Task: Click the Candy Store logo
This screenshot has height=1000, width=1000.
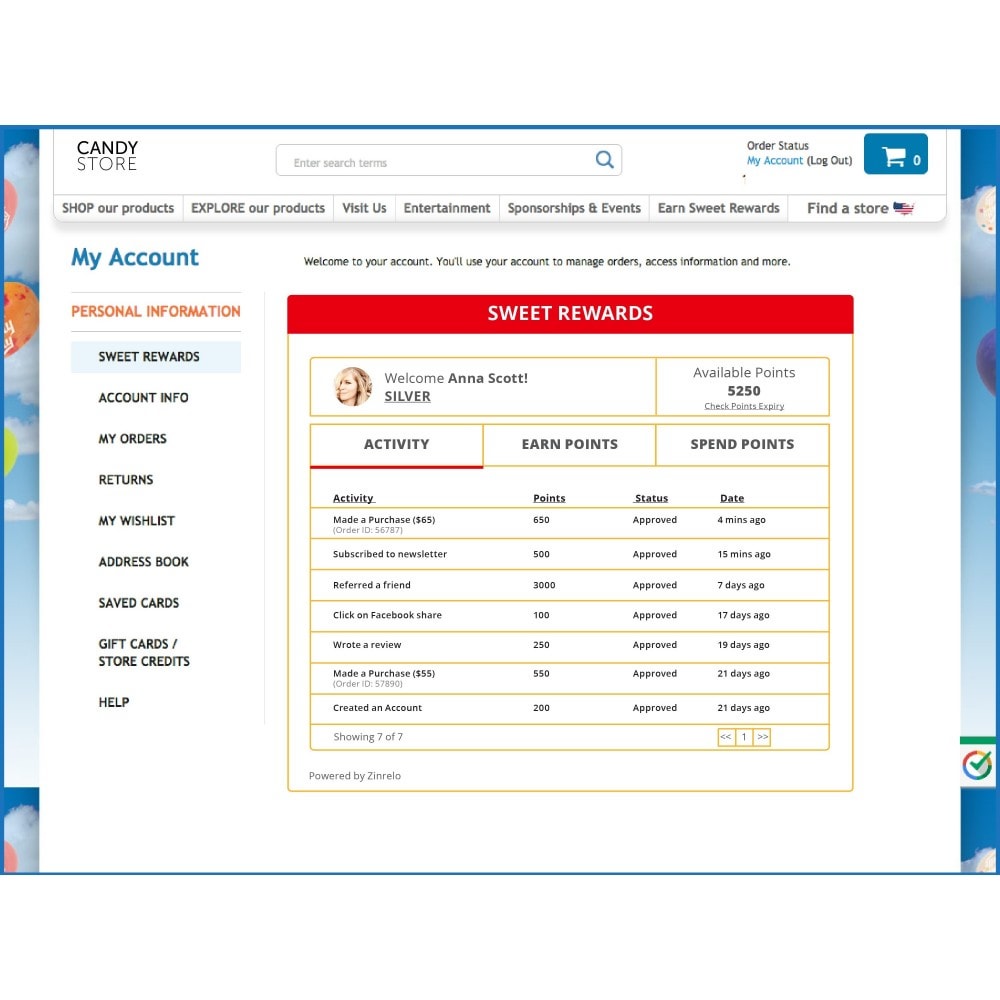Action: point(107,156)
